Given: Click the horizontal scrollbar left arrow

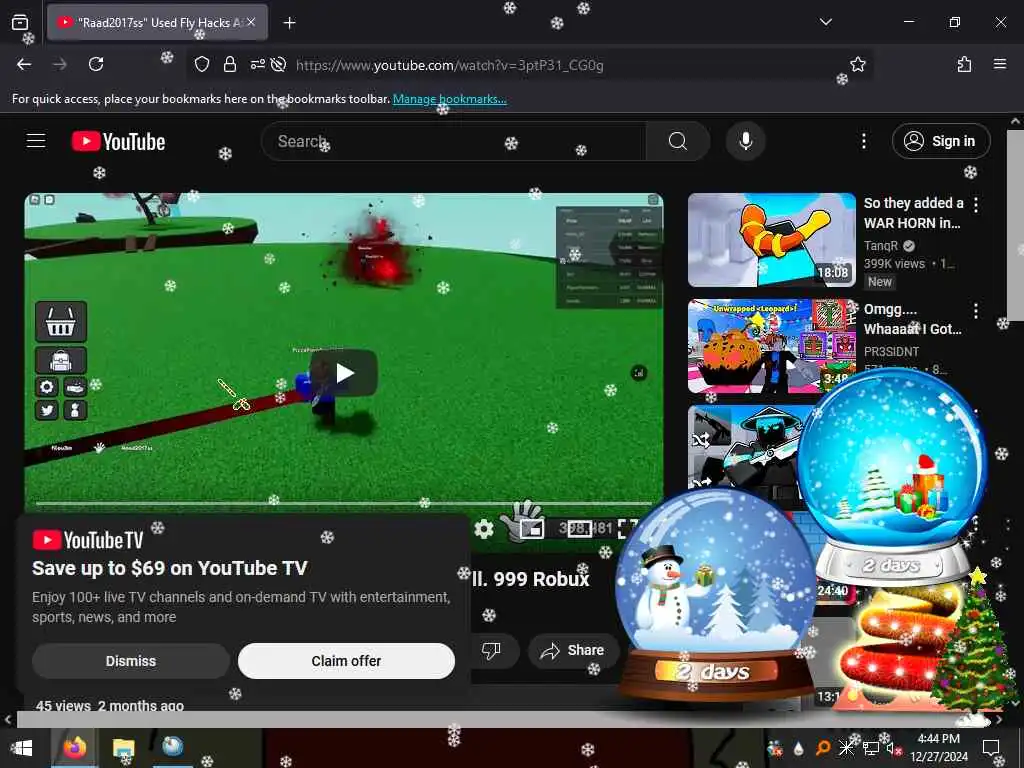Looking at the screenshot, I should (x=7, y=720).
